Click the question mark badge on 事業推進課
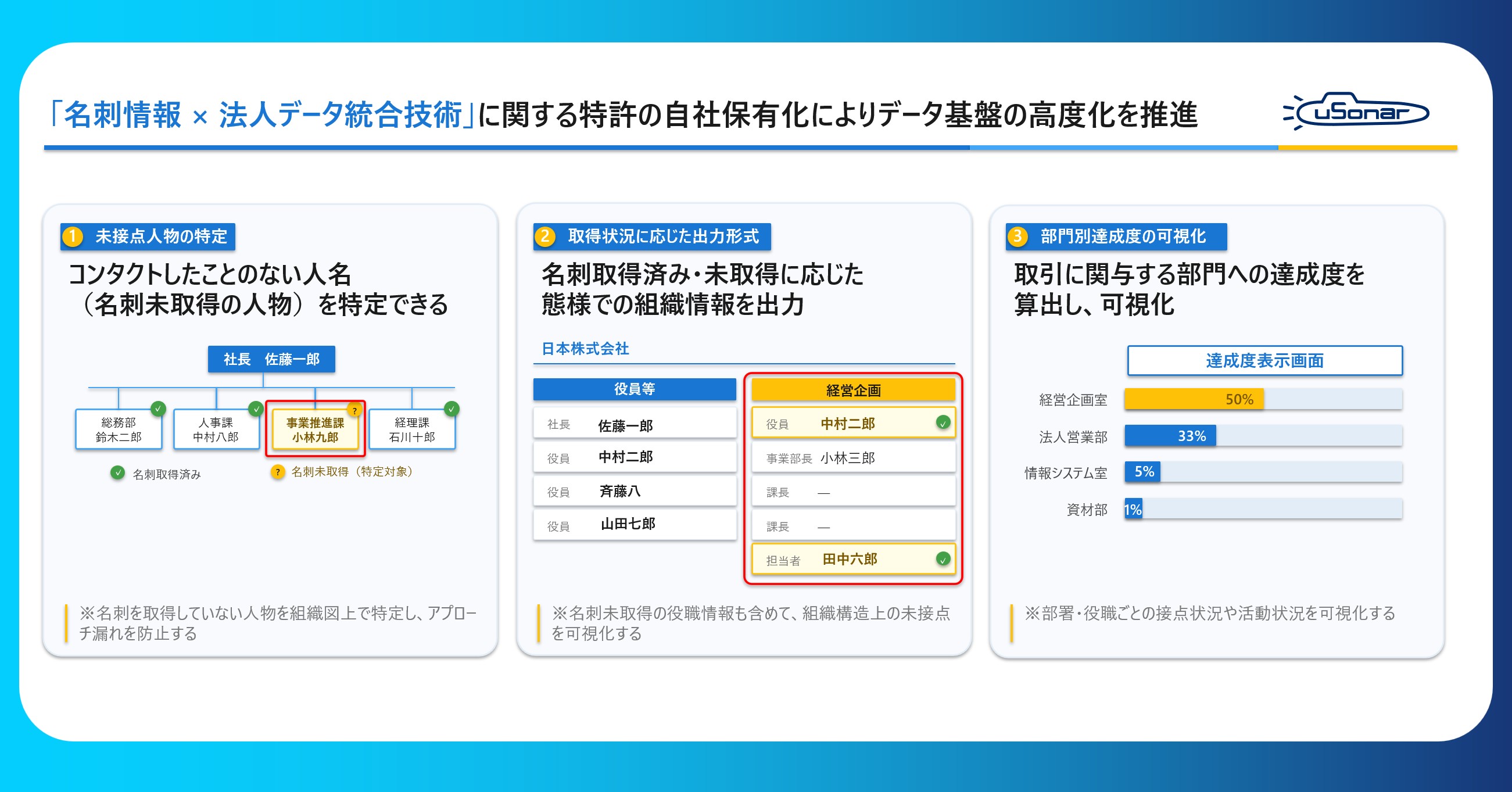1512x792 pixels. 354,410
